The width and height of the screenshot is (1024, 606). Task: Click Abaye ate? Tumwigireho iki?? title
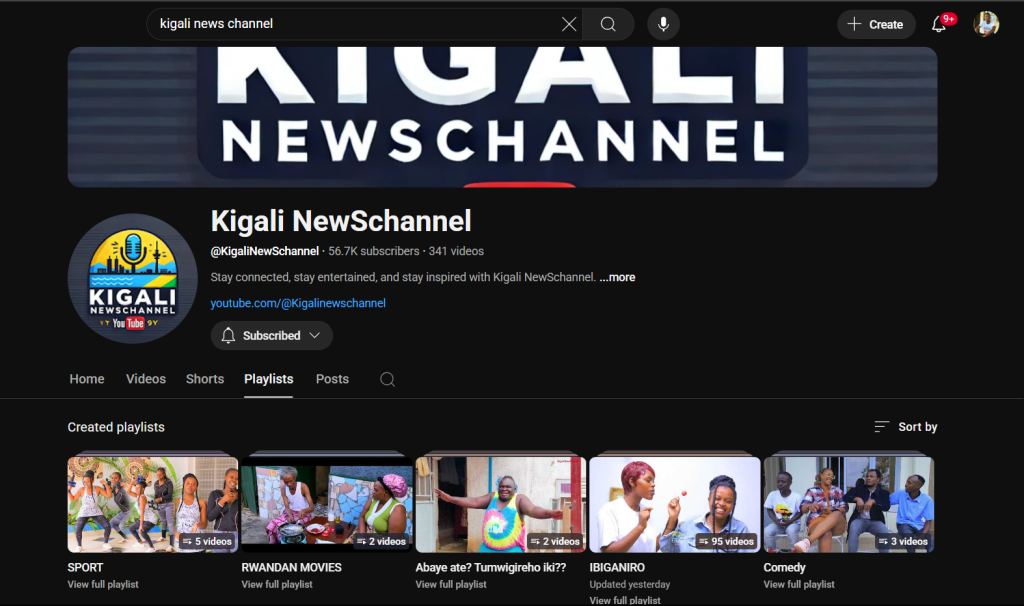point(490,567)
